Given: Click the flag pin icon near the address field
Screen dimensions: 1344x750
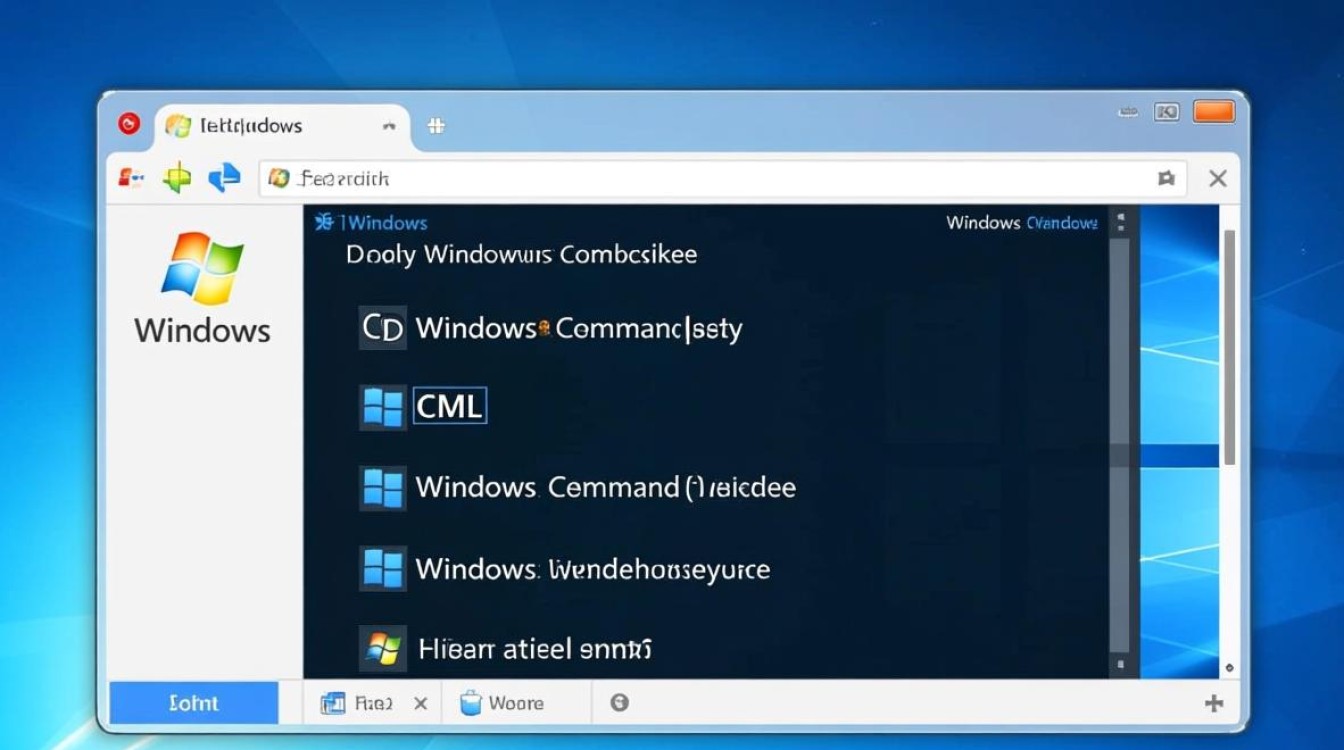Looking at the screenshot, I should (x=1166, y=178).
